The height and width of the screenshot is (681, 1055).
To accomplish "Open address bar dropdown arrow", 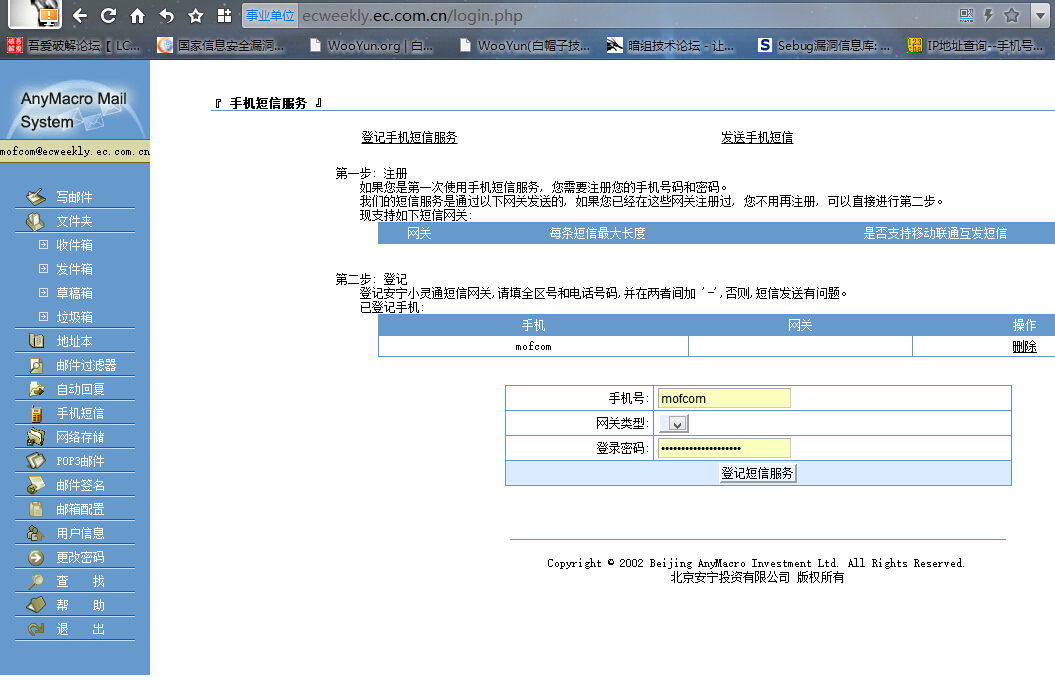I will 1040,16.
